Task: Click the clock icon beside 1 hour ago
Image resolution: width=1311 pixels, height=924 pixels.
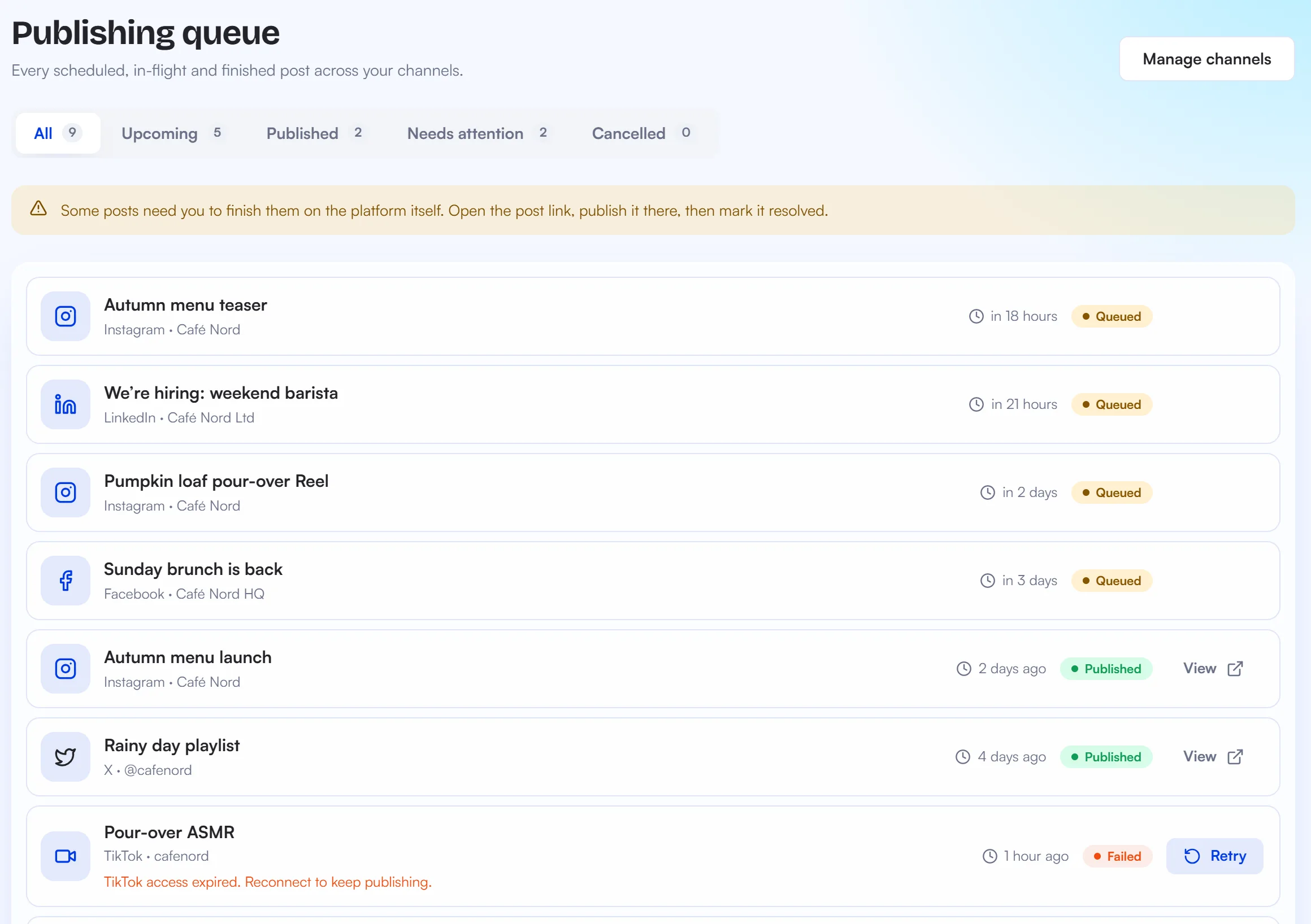Action: [989, 856]
